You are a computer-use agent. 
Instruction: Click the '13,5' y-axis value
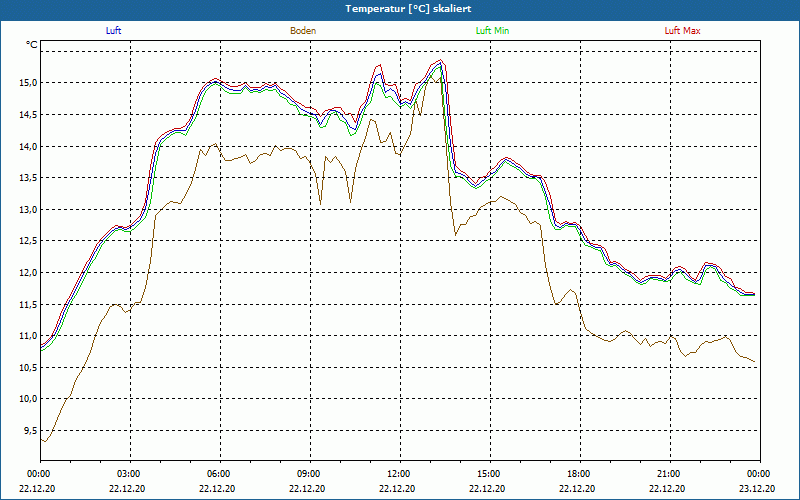(x=29, y=178)
